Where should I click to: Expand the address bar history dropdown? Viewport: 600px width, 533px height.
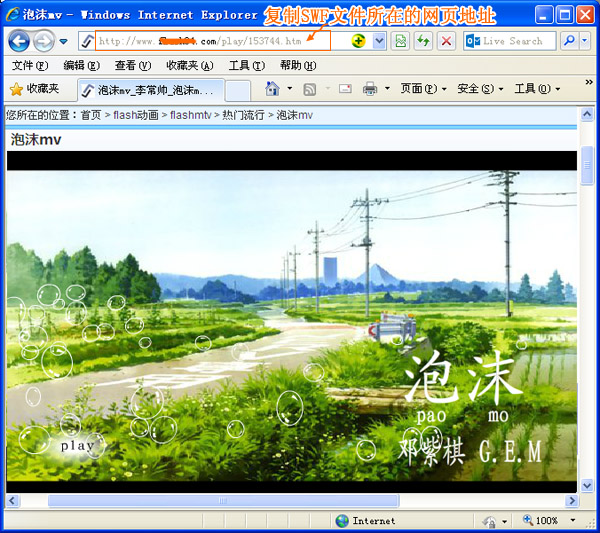point(379,41)
